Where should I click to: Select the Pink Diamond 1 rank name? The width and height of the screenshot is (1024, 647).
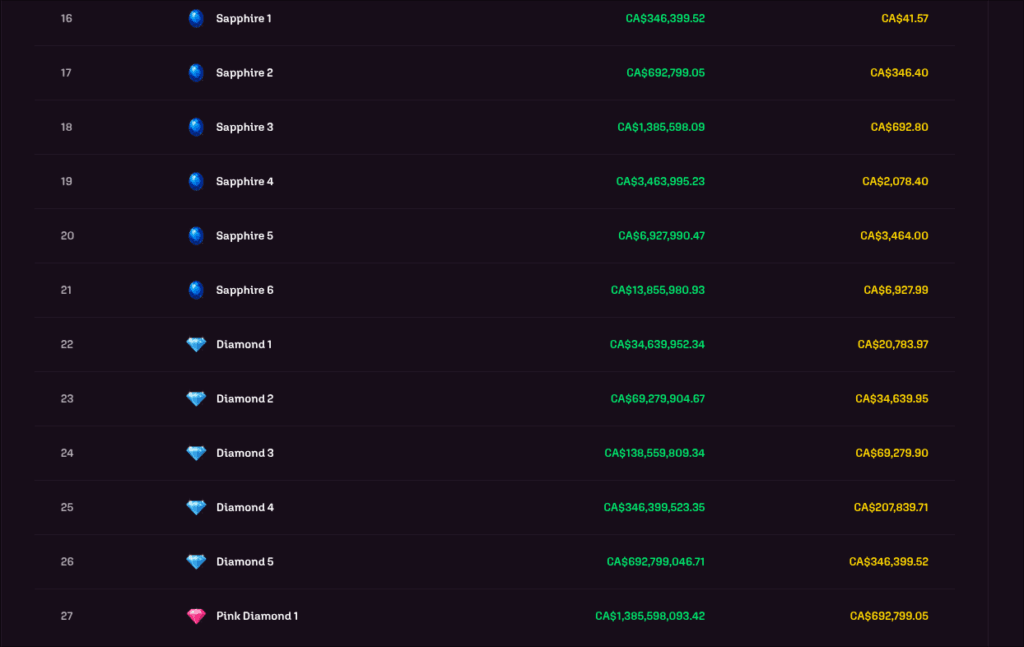coord(257,615)
